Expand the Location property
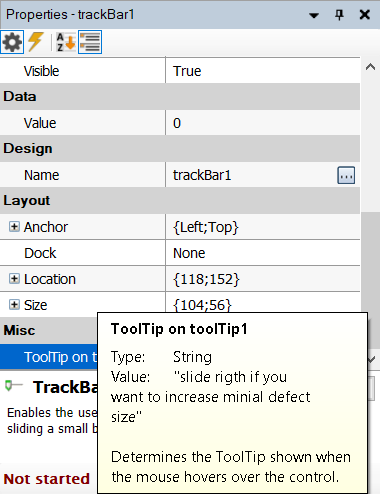380x494 pixels. tap(14, 279)
